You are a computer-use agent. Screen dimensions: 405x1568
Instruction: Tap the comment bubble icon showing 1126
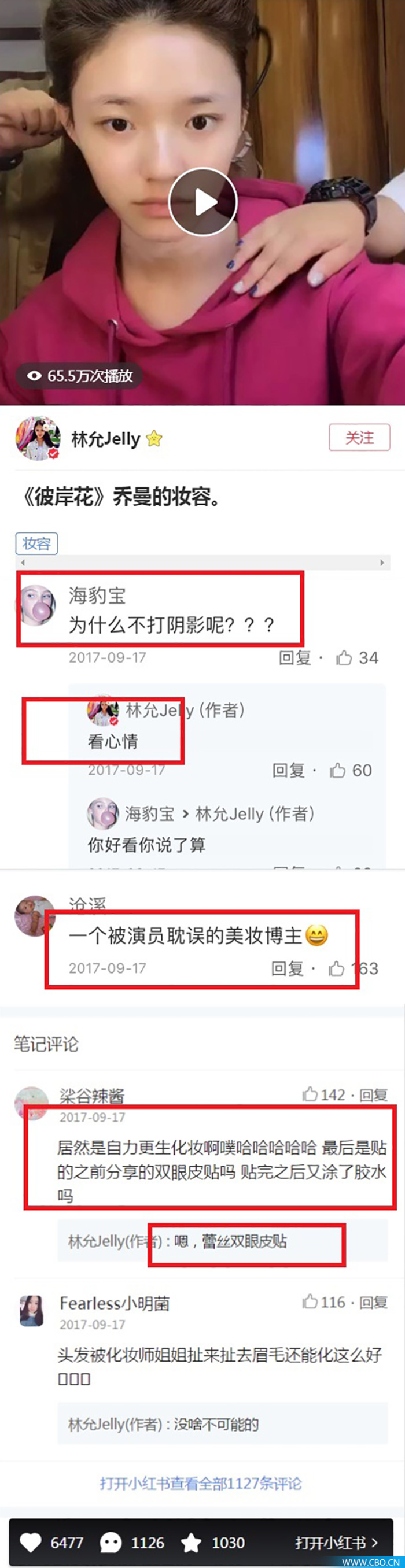[111, 1543]
